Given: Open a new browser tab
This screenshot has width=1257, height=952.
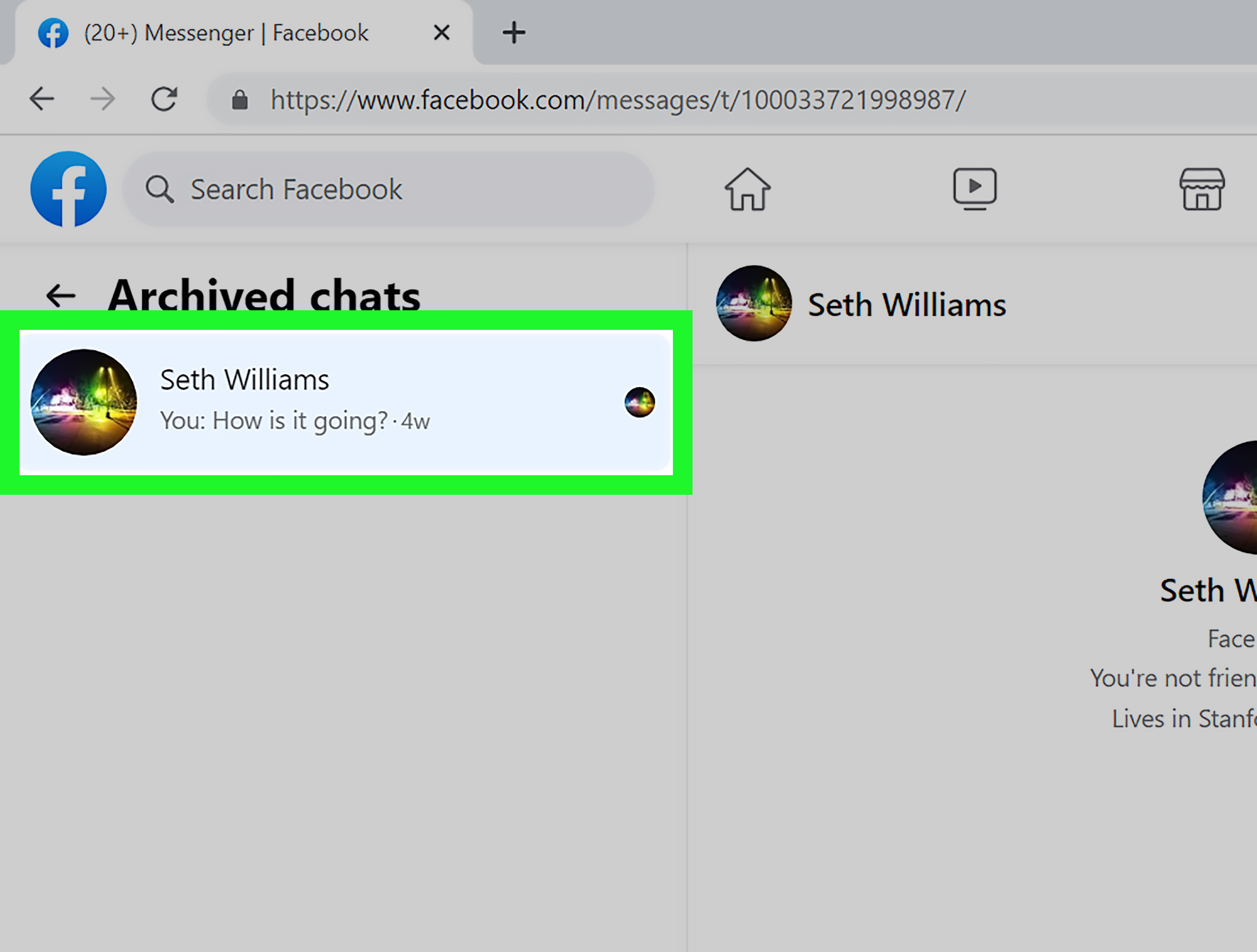Looking at the screenshot, I should pyautogui.click(x=514, y=32).
